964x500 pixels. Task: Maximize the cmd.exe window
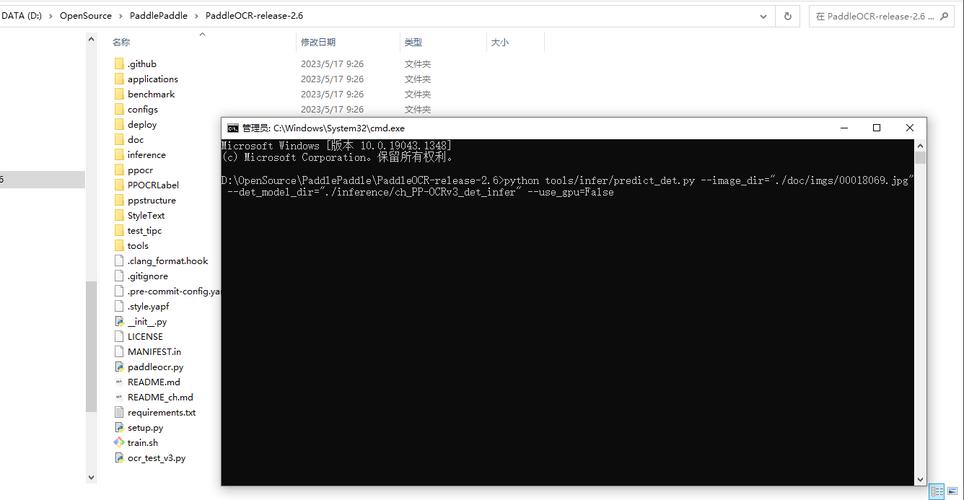[877, 128]
